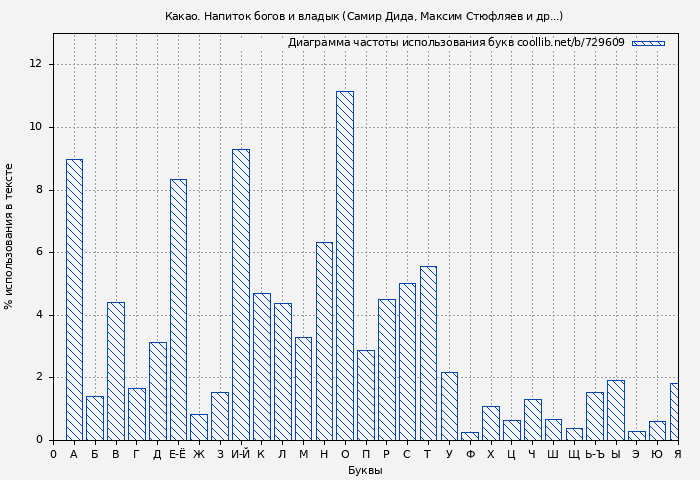Click the y-axis title % использования в тексте

click(x=10, y=236)
